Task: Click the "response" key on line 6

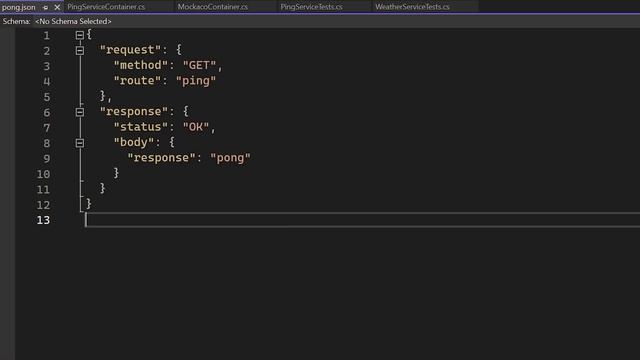Action: 134,111
